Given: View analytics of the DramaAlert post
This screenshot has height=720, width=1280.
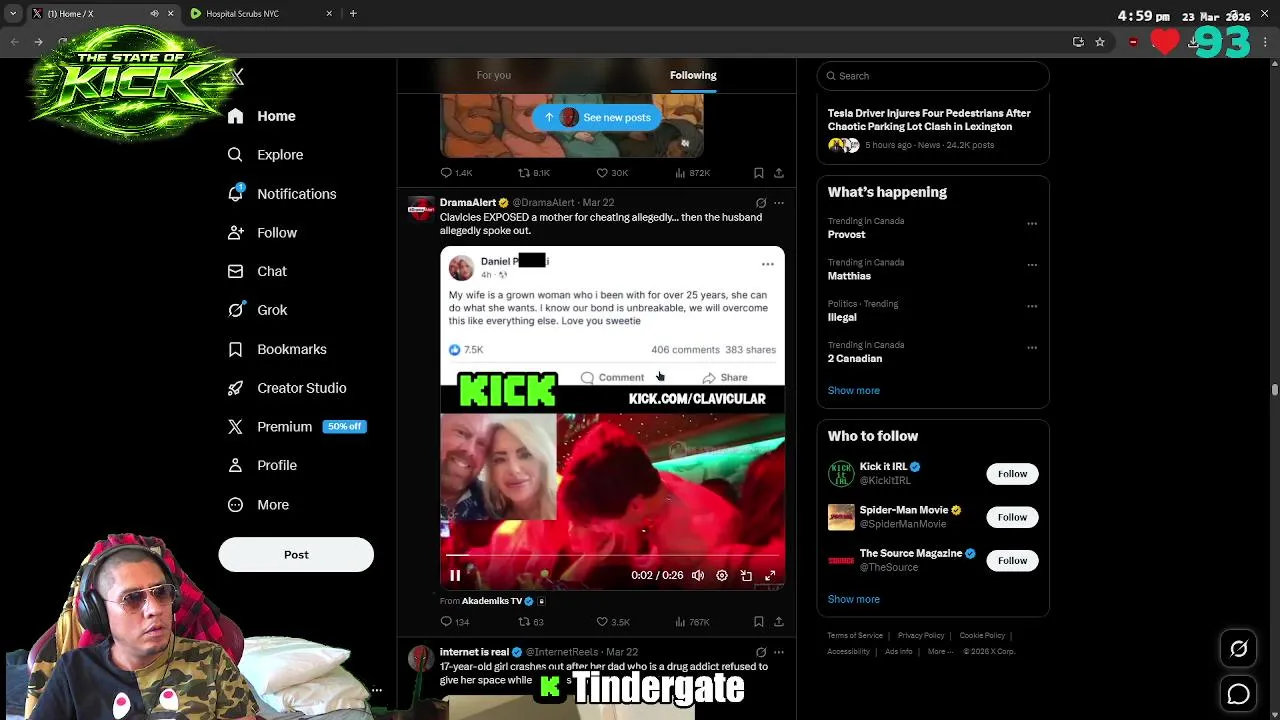Looking at the screenshot, I should 692,622.
